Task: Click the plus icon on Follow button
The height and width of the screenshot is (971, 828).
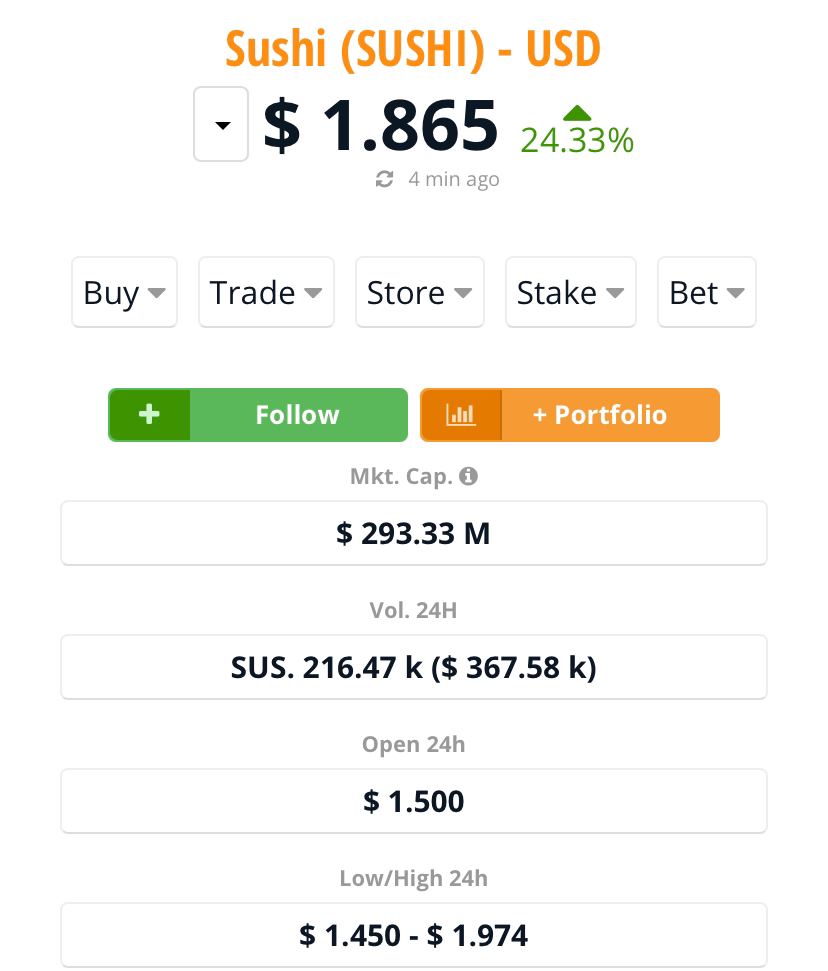Action: [149, 414]
